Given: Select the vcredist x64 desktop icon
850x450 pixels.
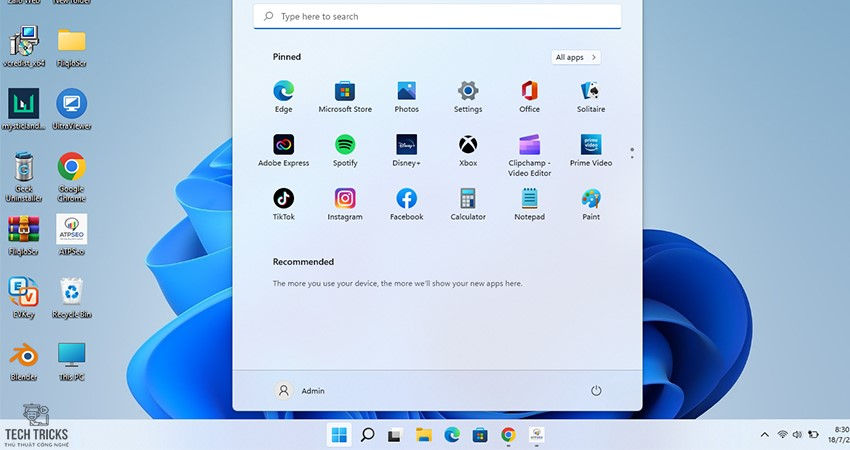Looking at the screenshot, I should (x=24, y=47).
